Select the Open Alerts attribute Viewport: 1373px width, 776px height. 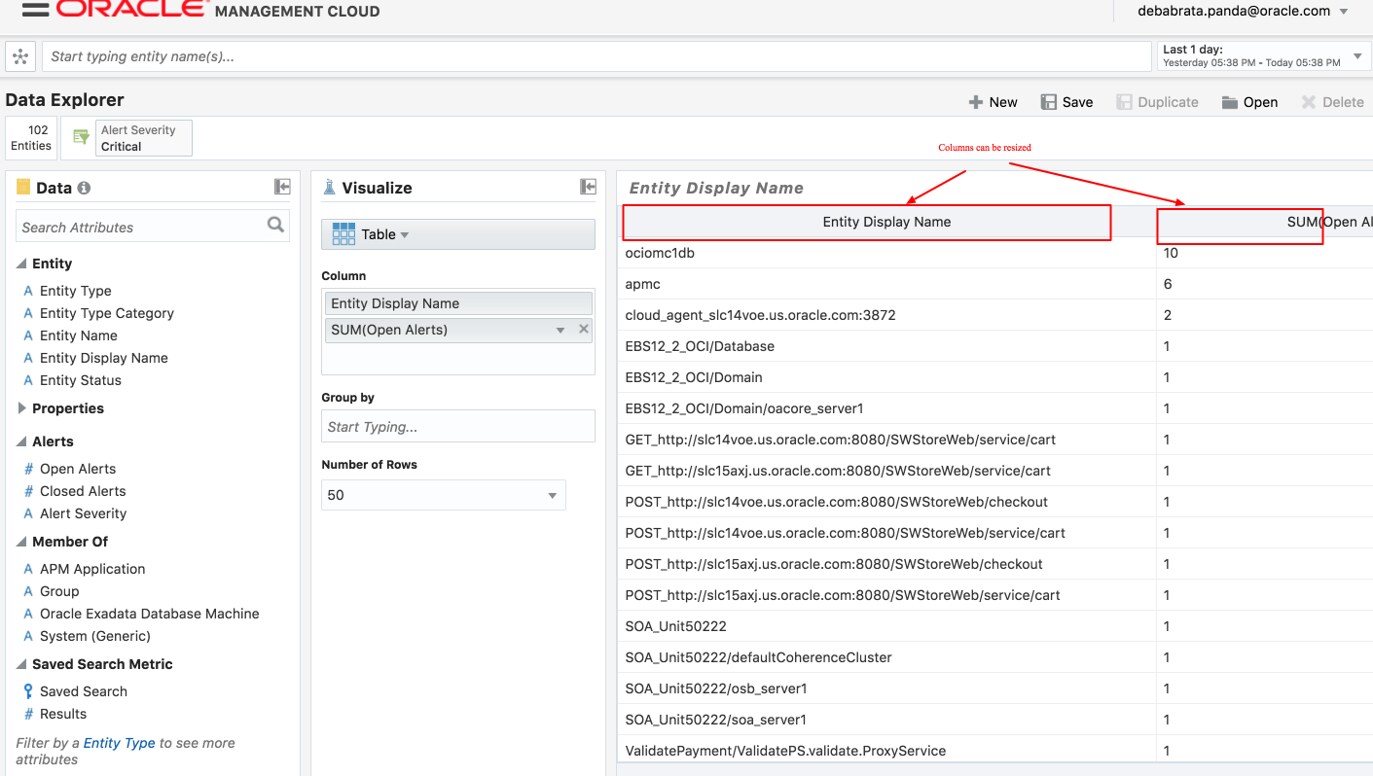[x=78, y=469]
